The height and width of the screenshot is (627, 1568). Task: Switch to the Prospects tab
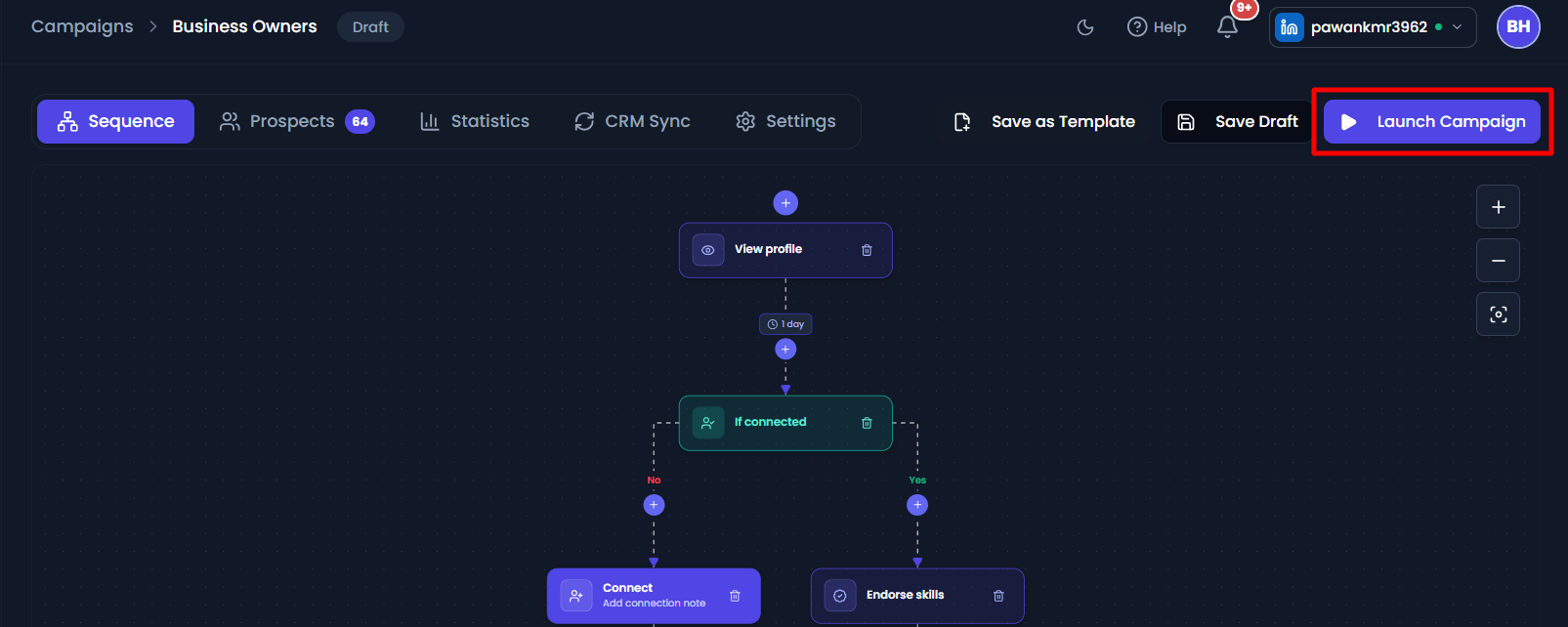pyautogui.click(x=297, y=121)
